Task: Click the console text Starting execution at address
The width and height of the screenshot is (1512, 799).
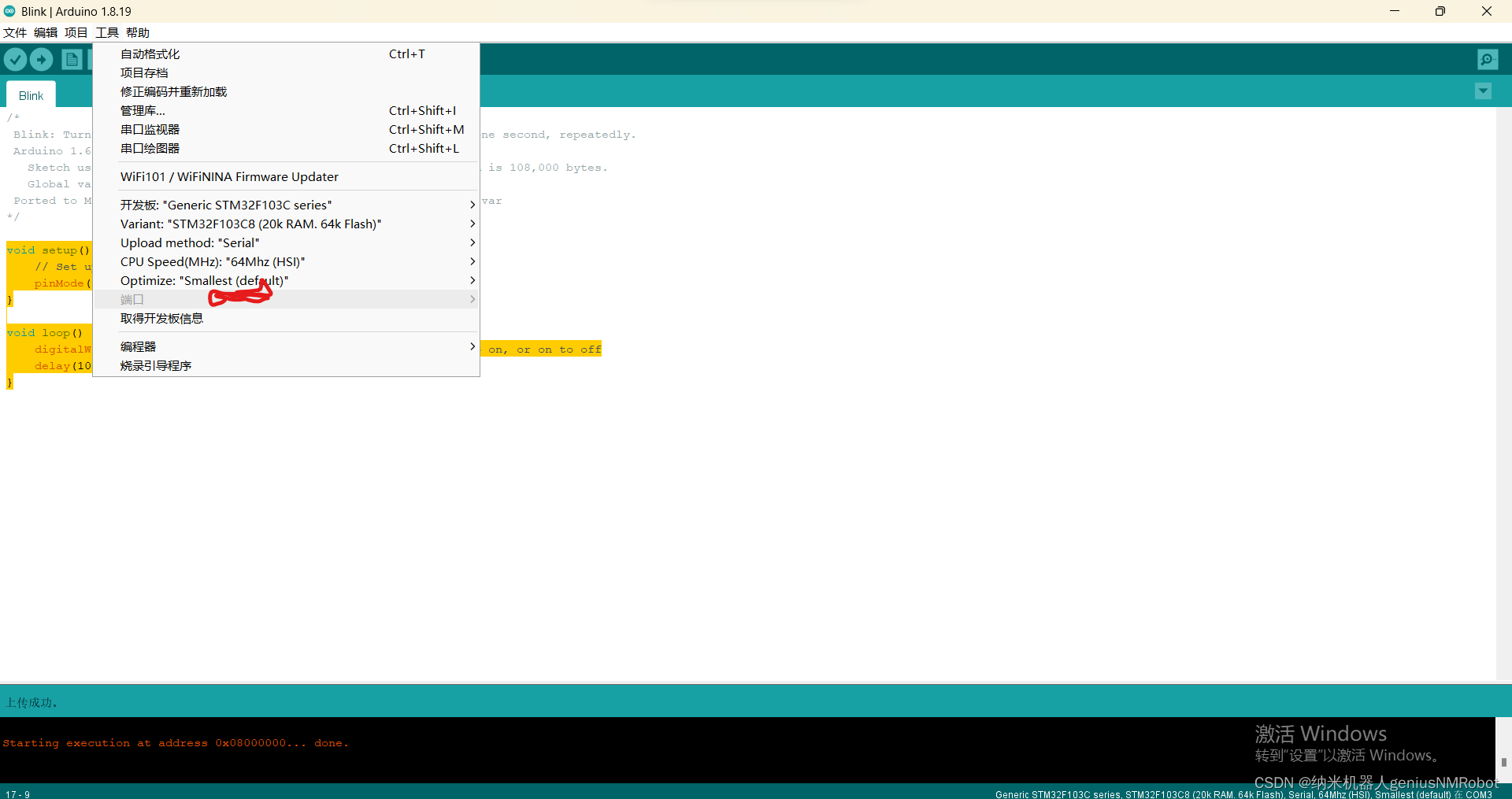Action: click(176, 743)
